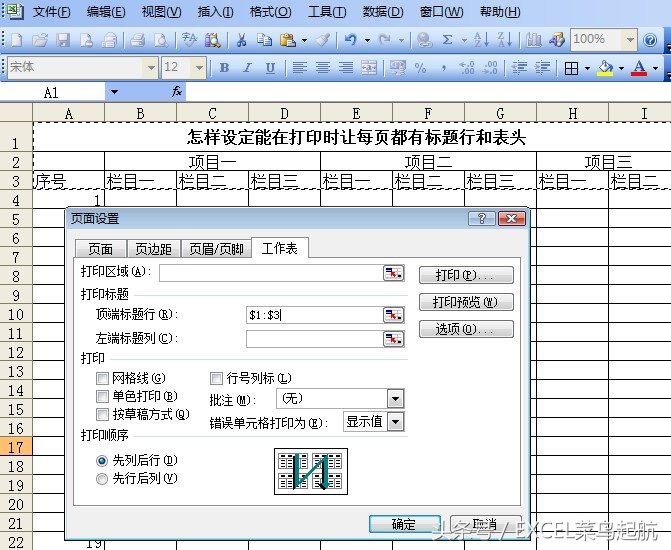Click the Save icon in toolbar
The image size is (671, 550).
pos(63,40)
